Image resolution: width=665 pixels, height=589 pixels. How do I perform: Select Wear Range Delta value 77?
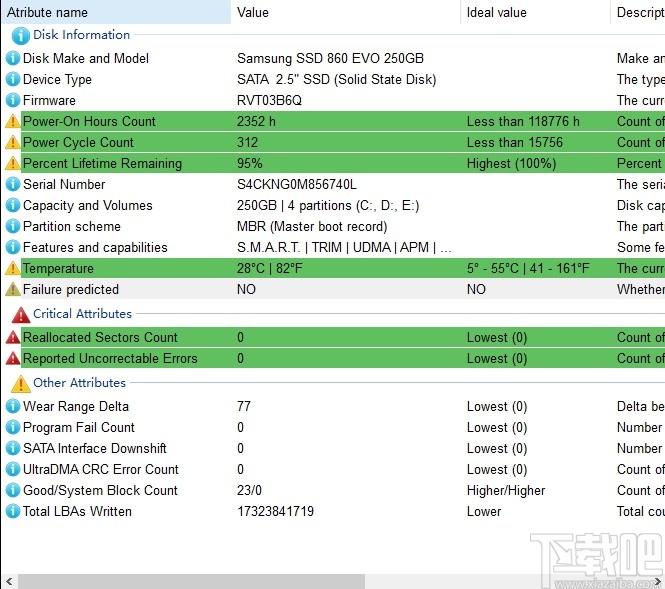[x=244, y=406]
